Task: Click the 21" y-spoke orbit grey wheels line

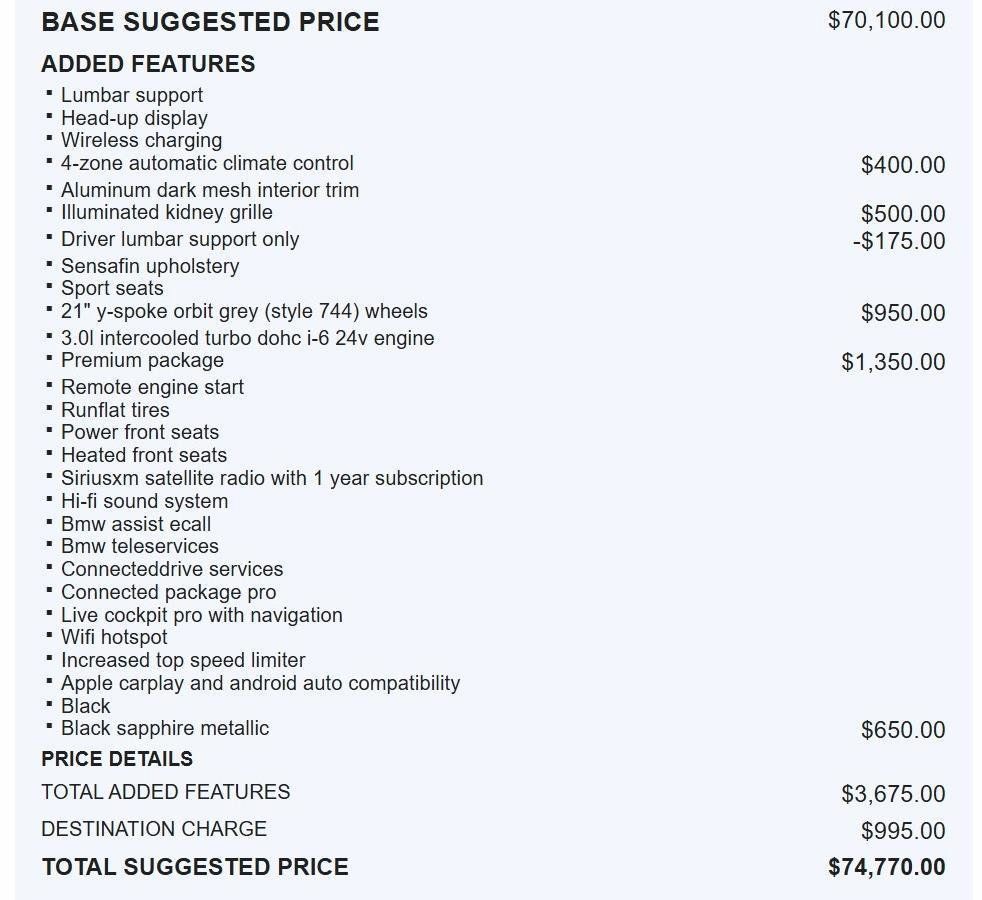Action: [244, 311]
